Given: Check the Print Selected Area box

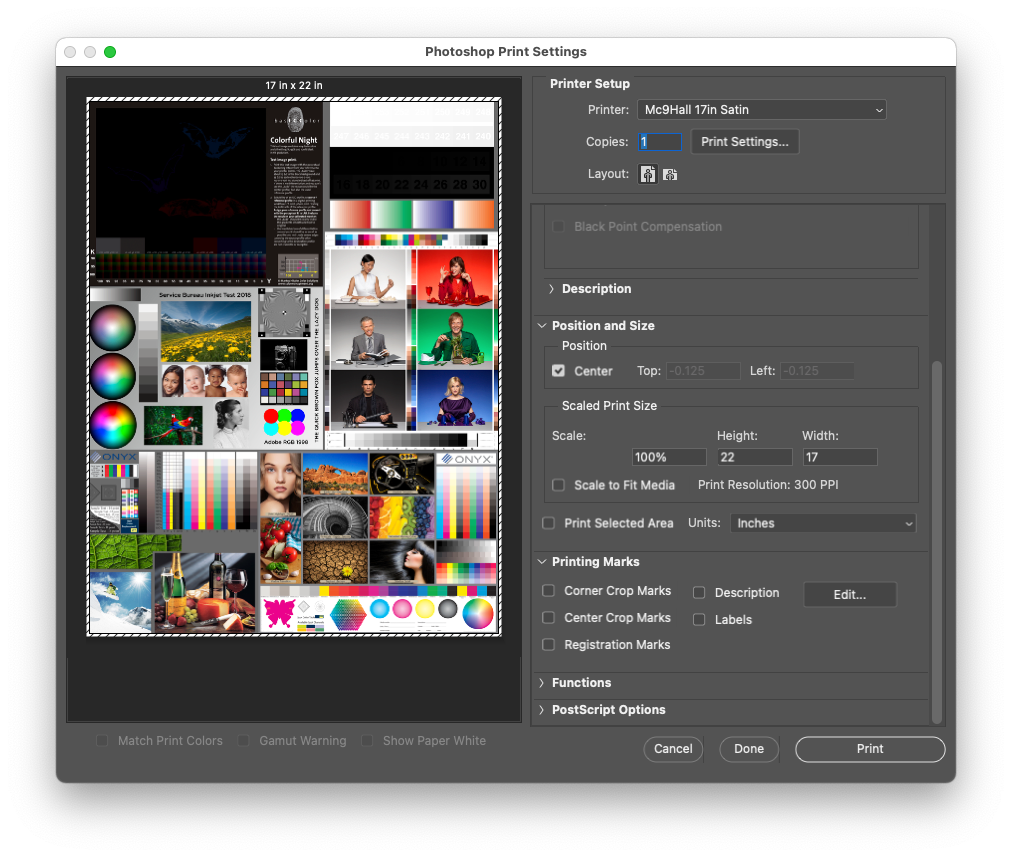Looking at the screenshot, I should coord(548,522).
